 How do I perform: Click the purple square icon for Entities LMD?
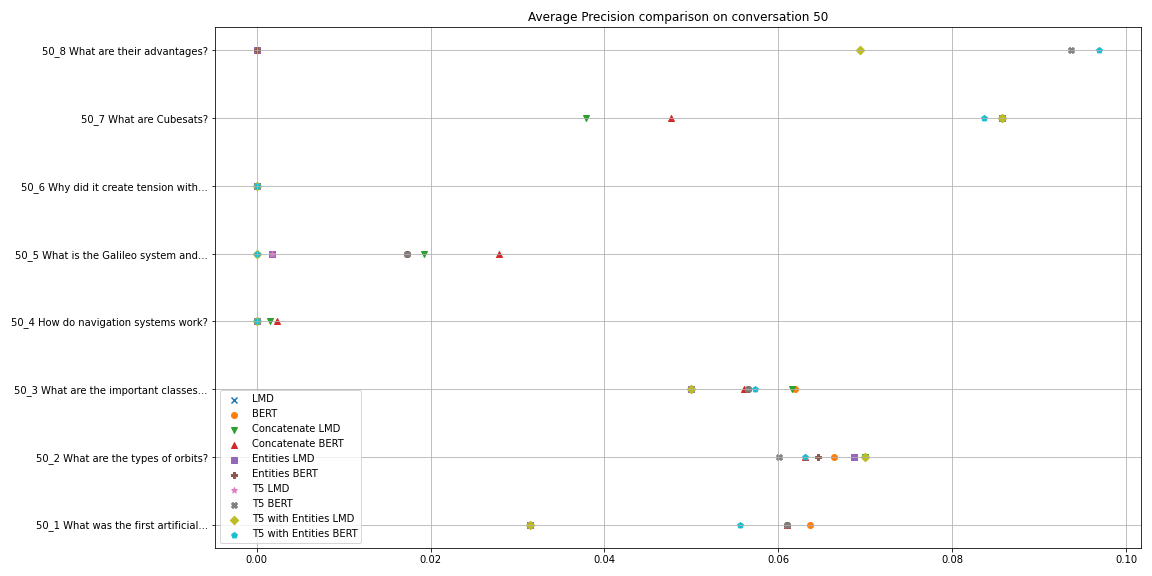click(x=234, y=459)
